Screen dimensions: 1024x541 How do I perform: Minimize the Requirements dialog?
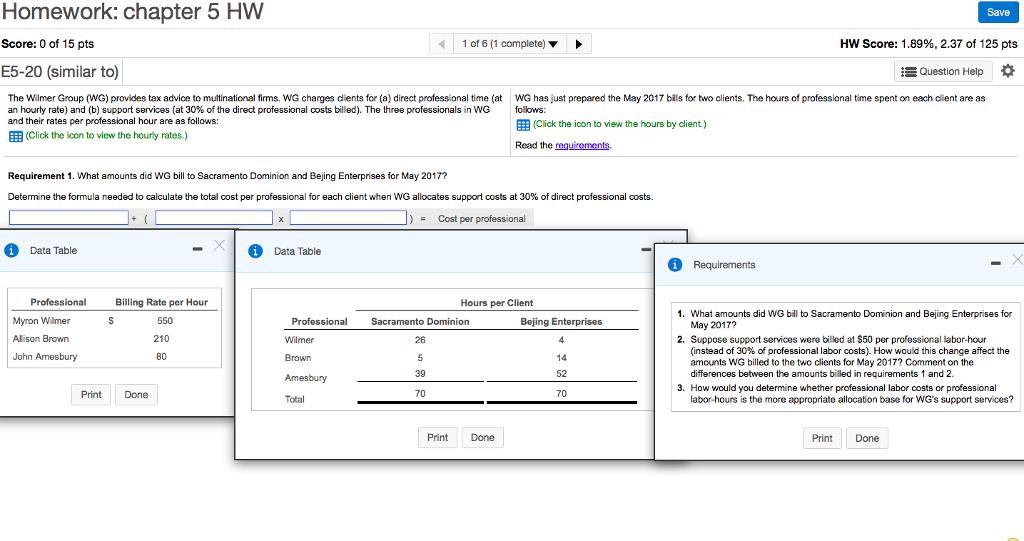(996, 263)
